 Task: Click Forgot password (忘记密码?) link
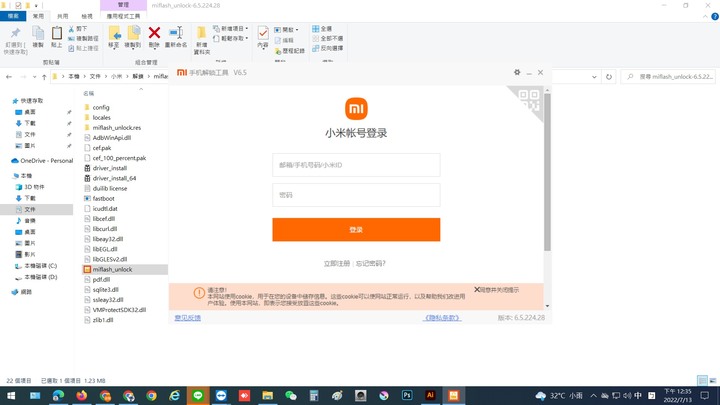pyautogui.click(x=371, y=264)
